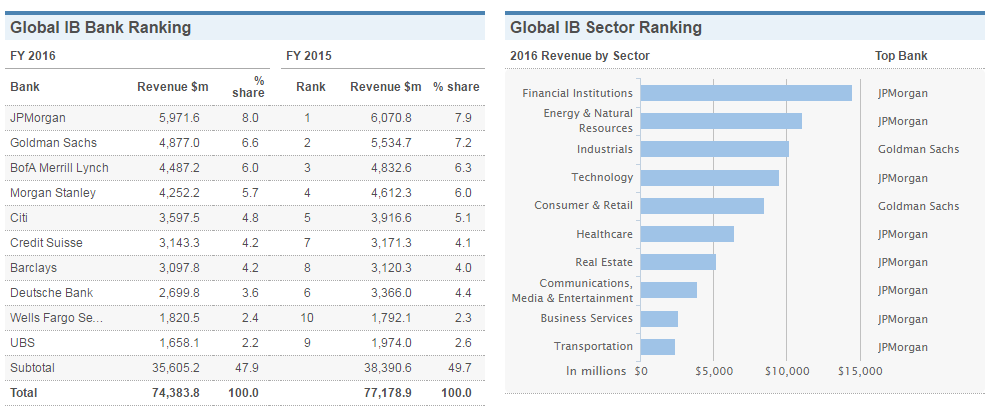The height and width of the screenshot is (412, 1003).
Task: Click the Real Estate bar
Action: (677, 262)
